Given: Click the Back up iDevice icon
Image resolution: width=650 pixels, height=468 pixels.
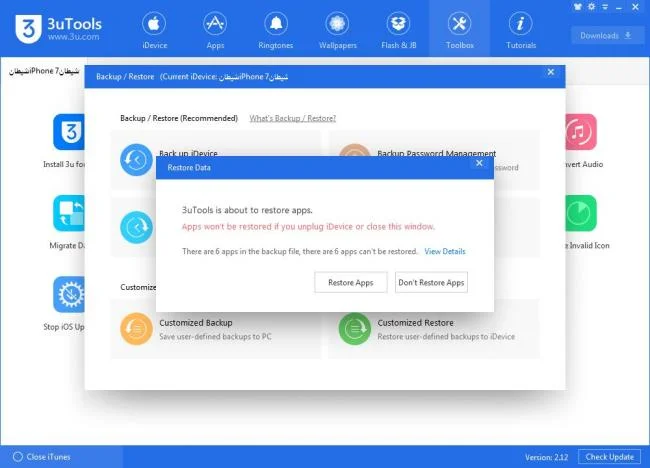Looking at the screenshot, I should point(136,160).
